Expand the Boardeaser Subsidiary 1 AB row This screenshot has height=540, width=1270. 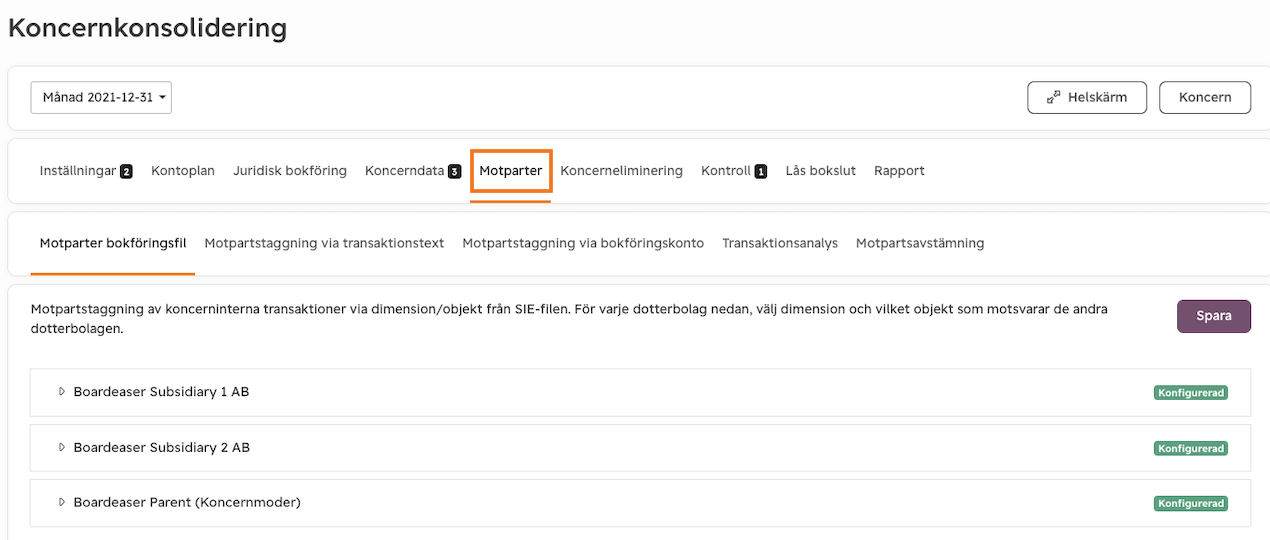640,392
